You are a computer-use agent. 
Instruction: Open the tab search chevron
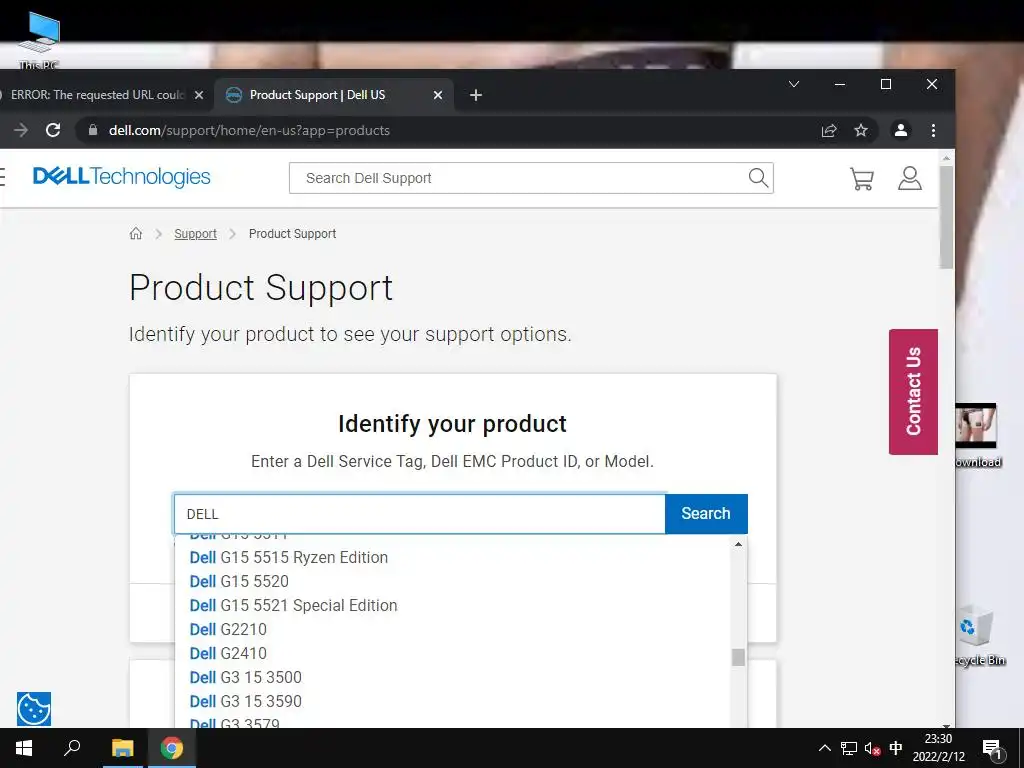[794, 84]
